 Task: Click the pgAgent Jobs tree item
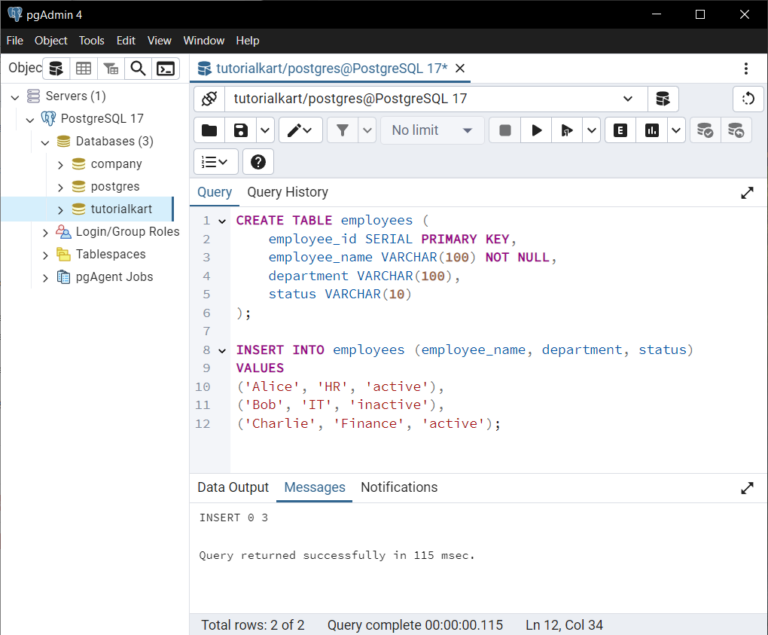click(x=114, y=277)
